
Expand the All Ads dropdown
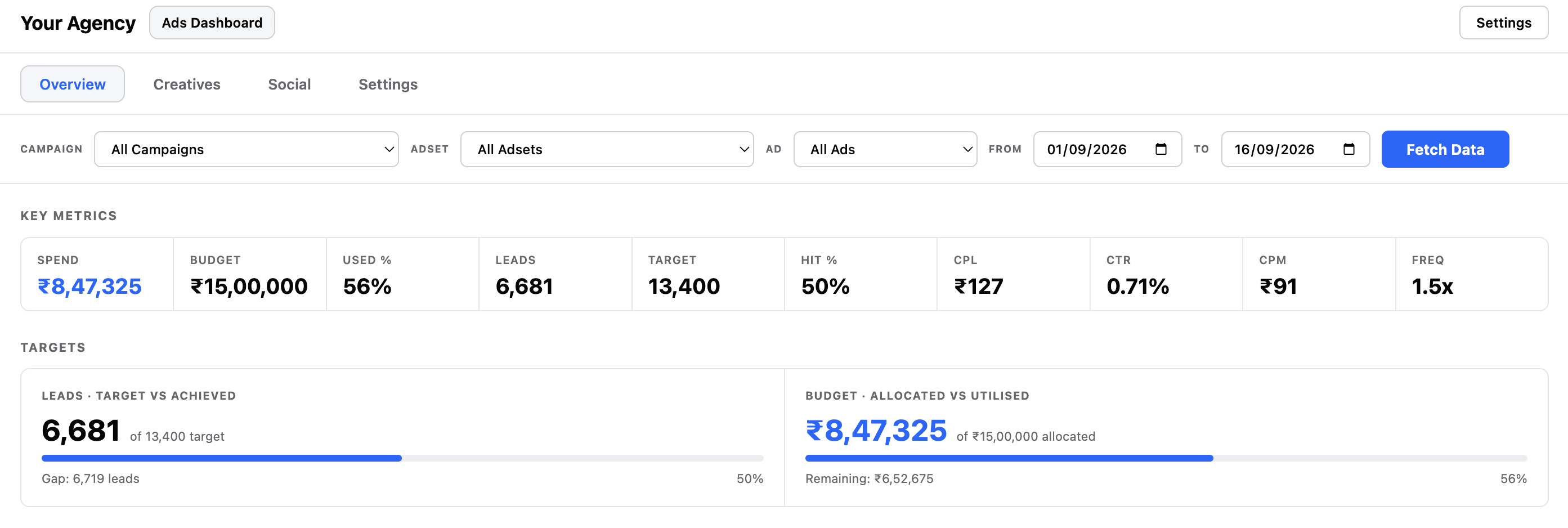(885, 149)
